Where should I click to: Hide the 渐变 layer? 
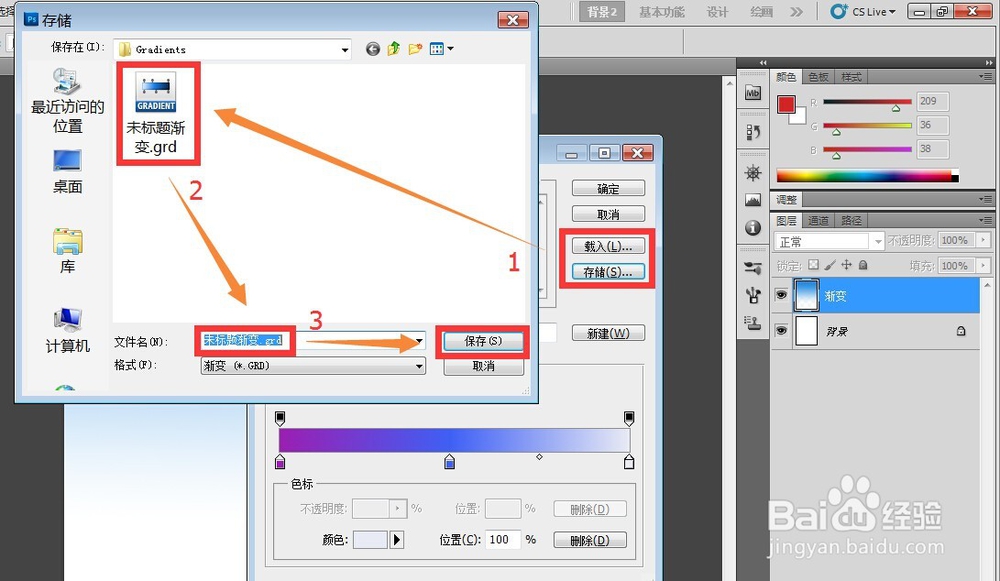pyautogui.click(x=781, y=295)
